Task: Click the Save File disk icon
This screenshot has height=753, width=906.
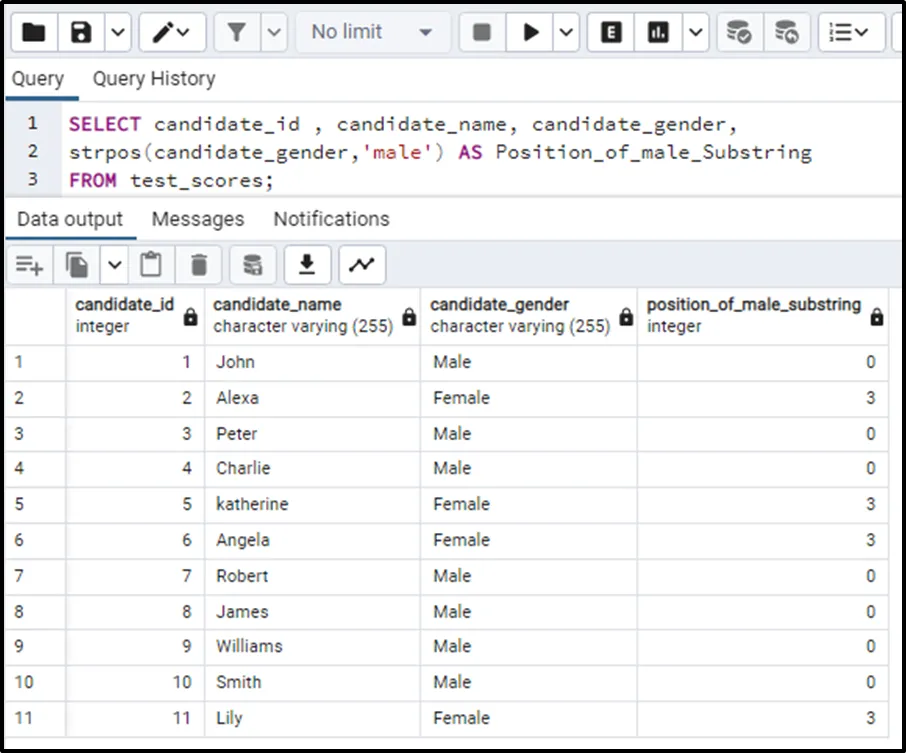Action: pos(82,33)
